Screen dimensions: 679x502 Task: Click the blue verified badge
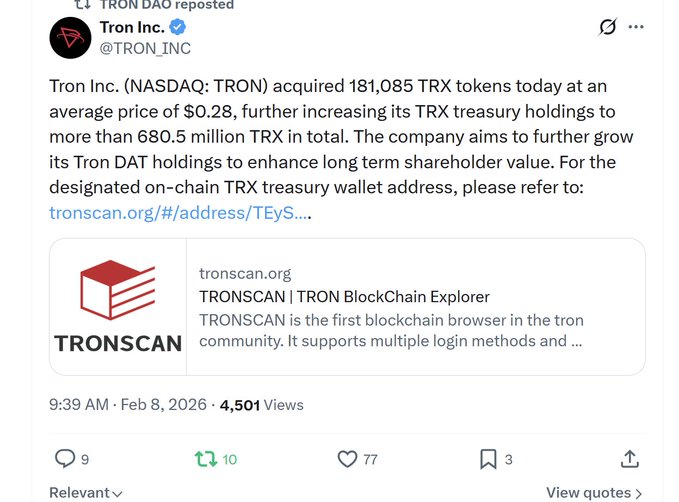pyautogui.click(x=178, y=27)
